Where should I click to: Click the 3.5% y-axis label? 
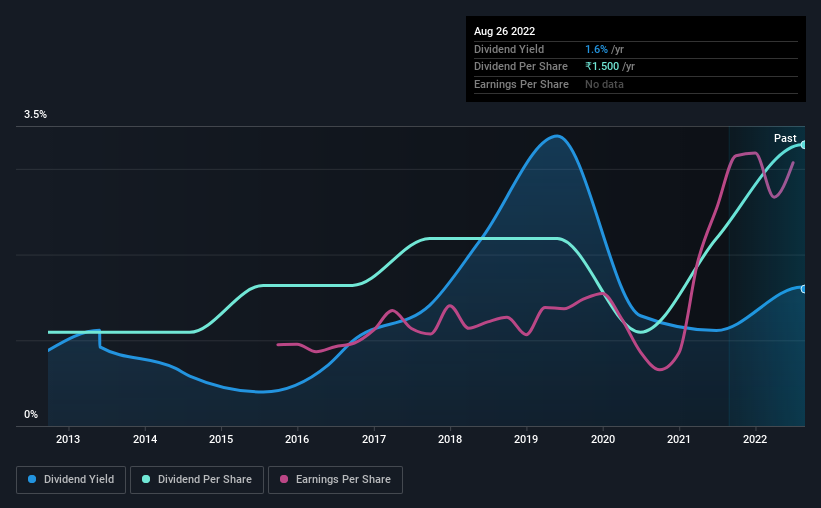[x=35, y=114]
